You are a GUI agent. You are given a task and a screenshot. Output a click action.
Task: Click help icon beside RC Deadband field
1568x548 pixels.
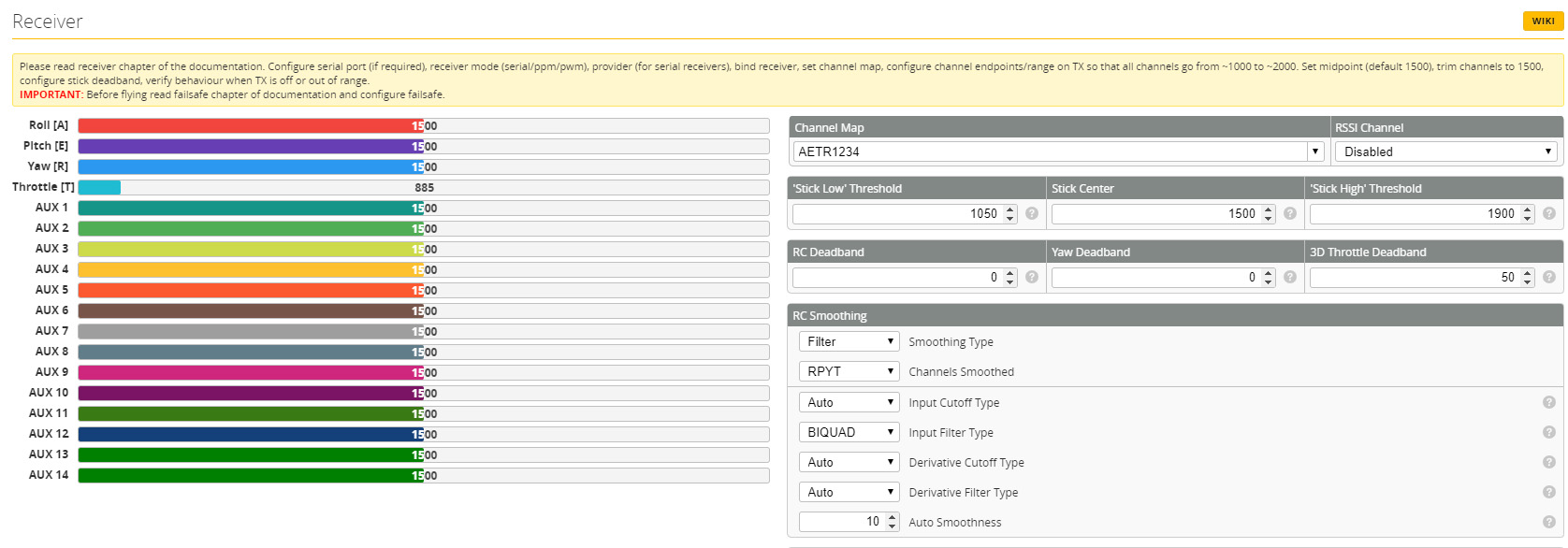coord(1031,277)
